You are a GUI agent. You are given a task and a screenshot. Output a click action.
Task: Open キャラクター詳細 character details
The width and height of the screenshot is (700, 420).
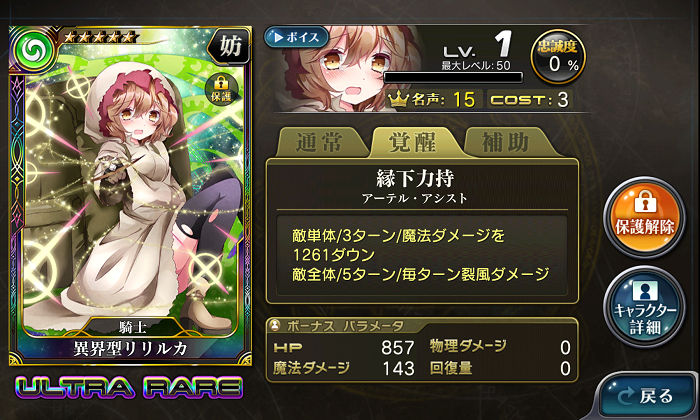(644, 307)
